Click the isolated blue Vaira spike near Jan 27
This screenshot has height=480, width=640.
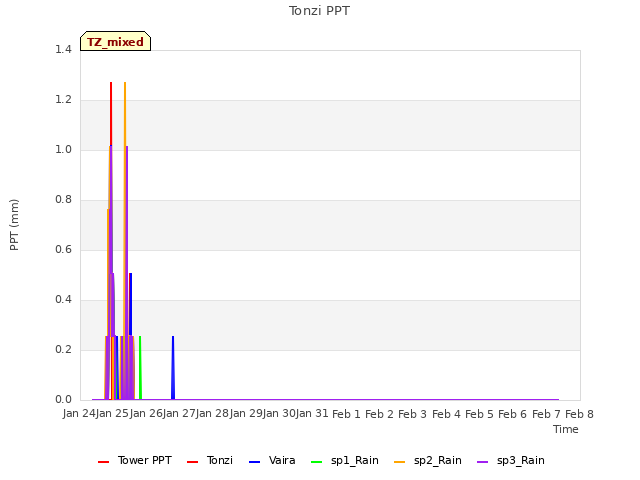[x=173, y=367]
